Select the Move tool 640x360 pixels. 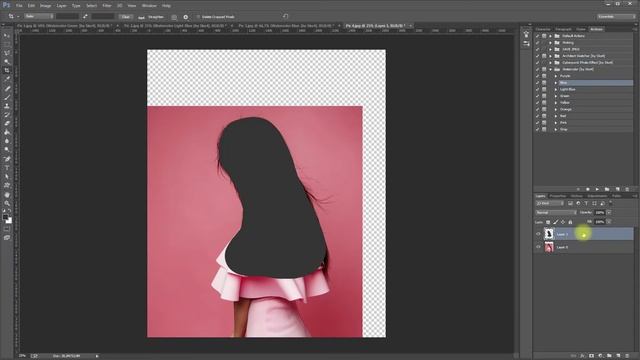7,35
